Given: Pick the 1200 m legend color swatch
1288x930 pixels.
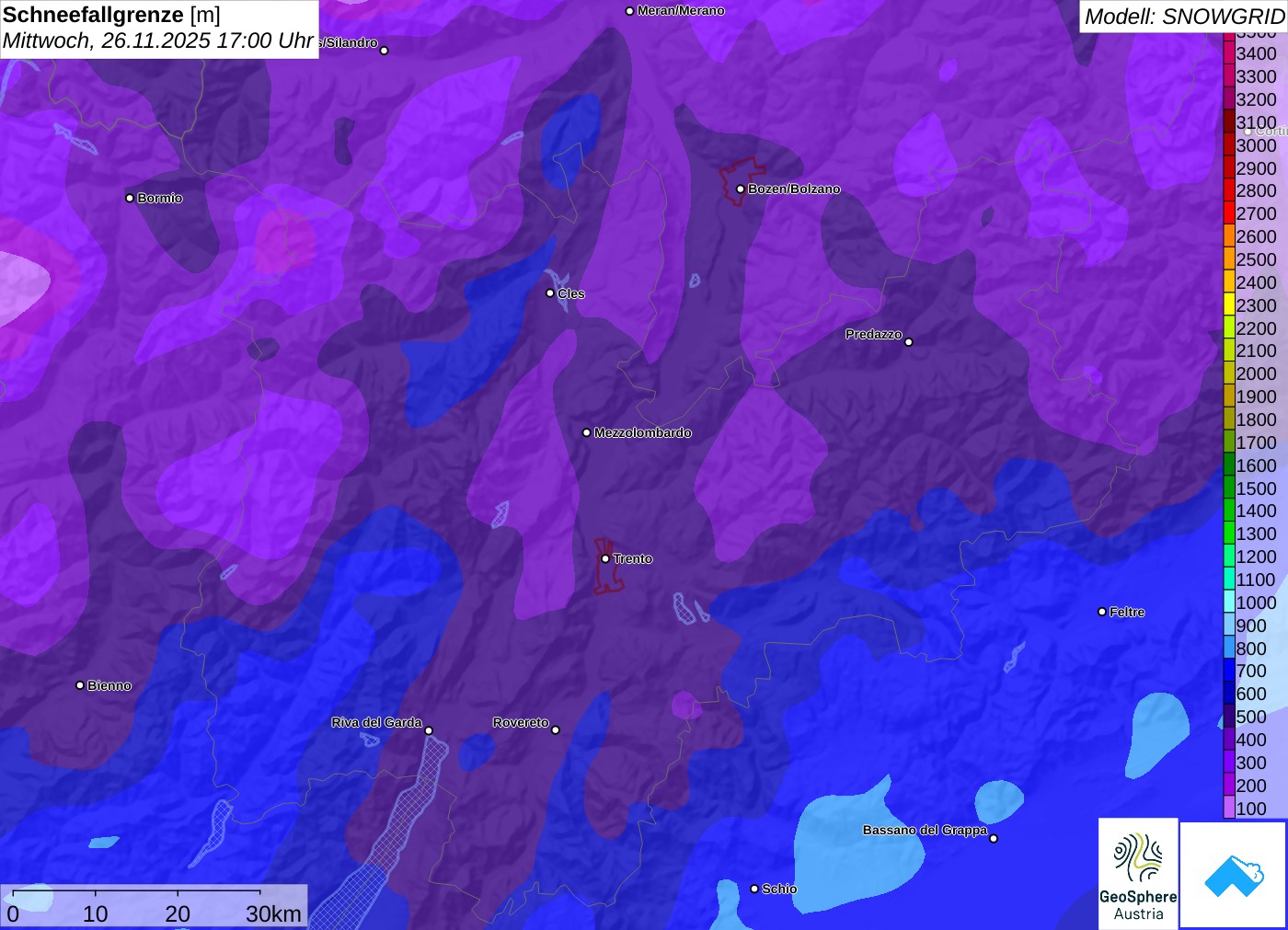Looking at the screenshot, I should (x=1229, y=557).
